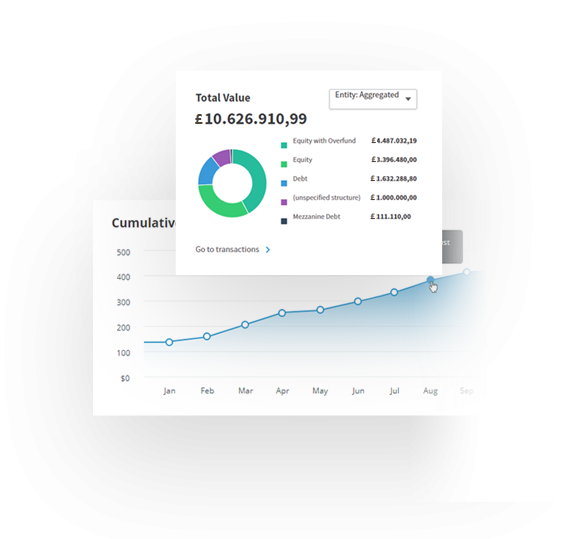Image resolution: width=576 pixels, height=539 pixels.
Task: Click the Total Value heading
Action: coord(223,98)
